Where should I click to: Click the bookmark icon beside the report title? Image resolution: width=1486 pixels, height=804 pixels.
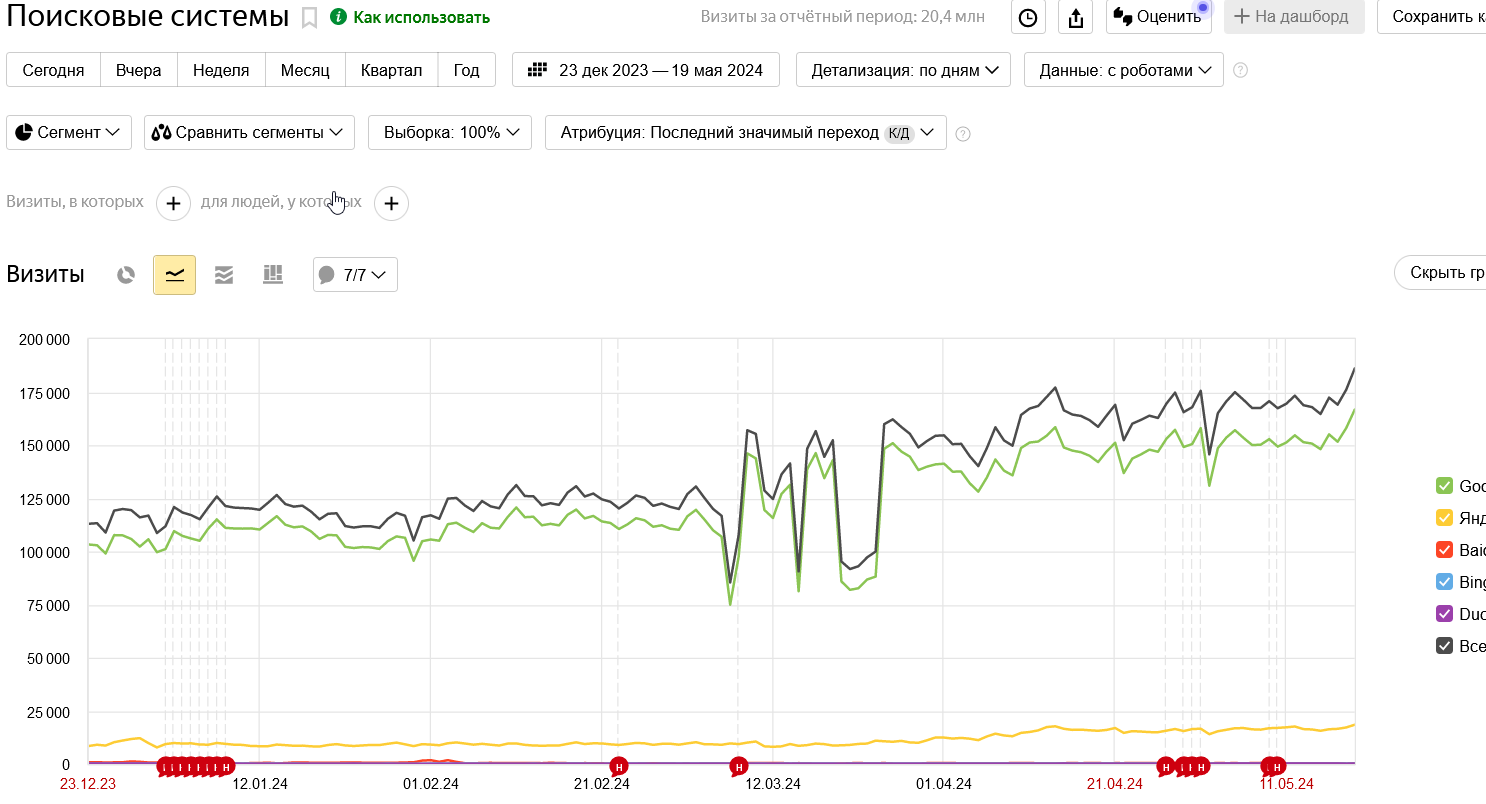tap(310, 18)
